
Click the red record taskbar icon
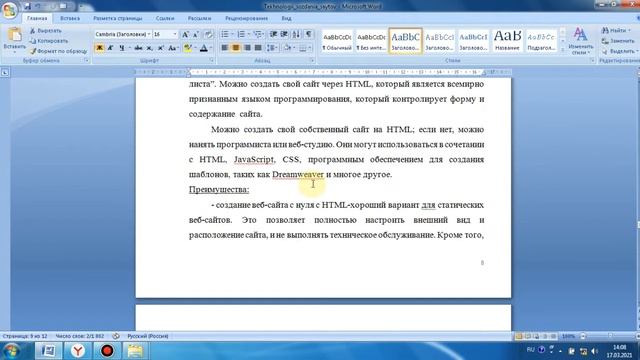[x=107, y=351]
